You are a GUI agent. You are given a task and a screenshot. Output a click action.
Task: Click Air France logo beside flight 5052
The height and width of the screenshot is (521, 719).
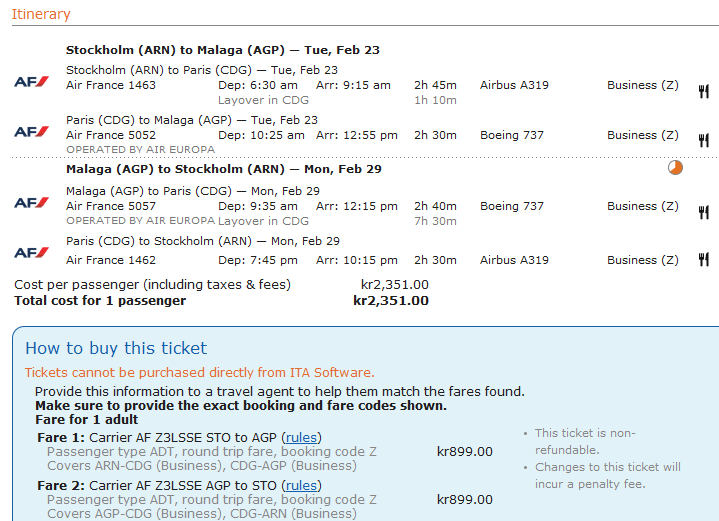[31, 131]
